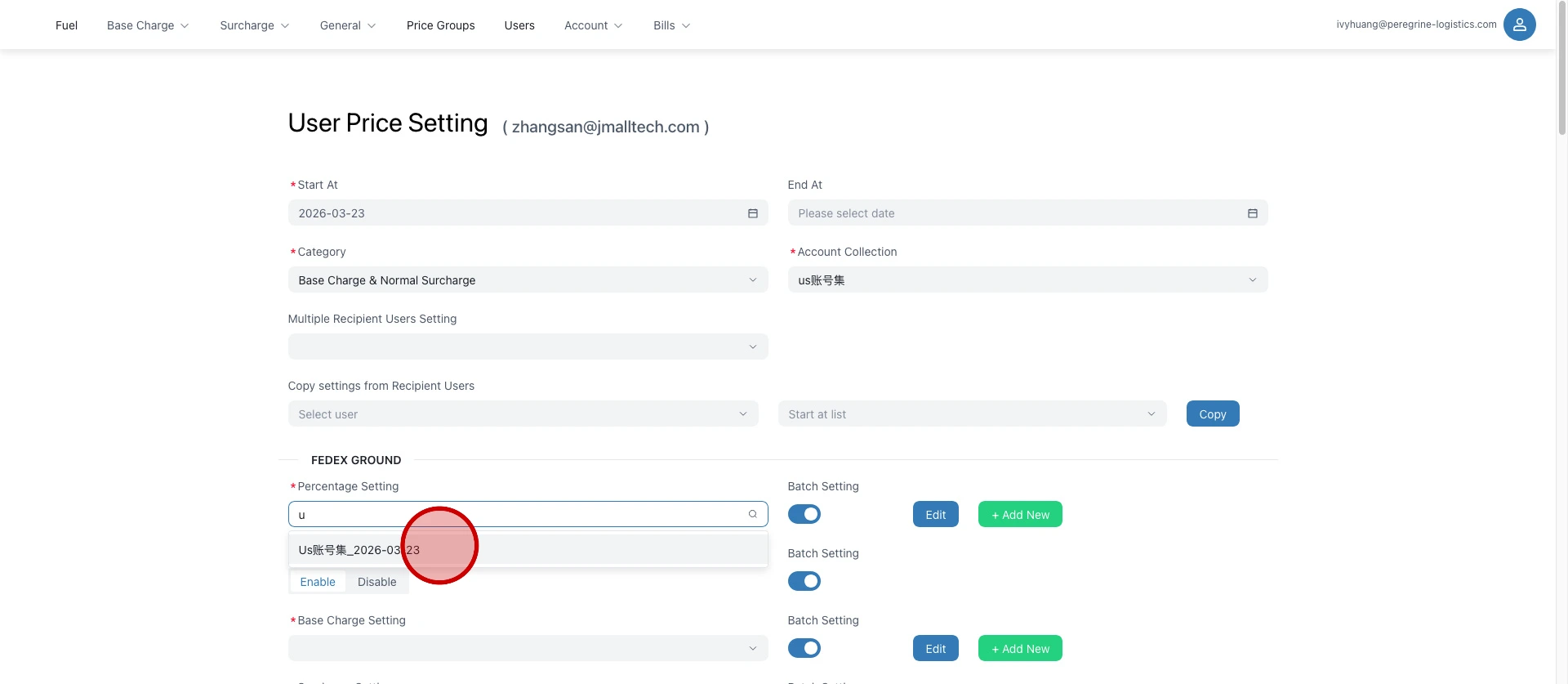The image size is (1568, 684).
Task: Click the Copy button
Action: click(1212, 414)
